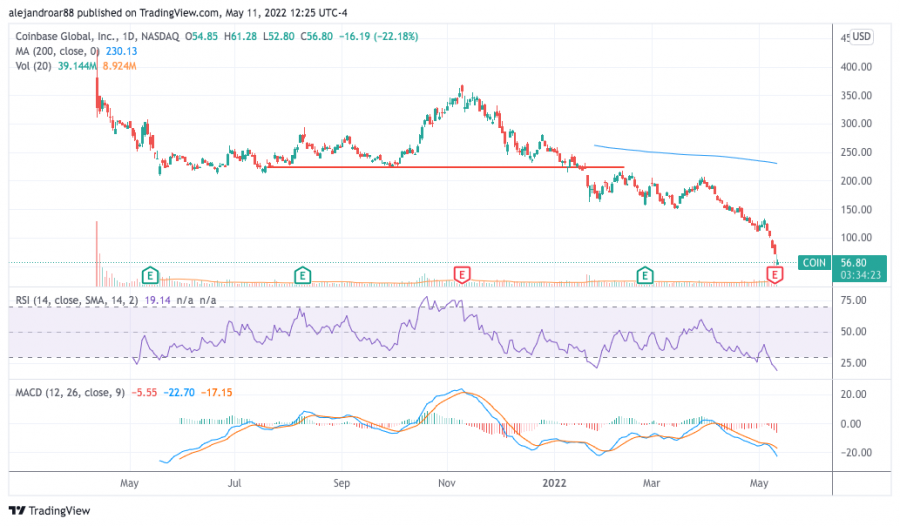Click the green earnings marker for August 2021
Image resolution: width=900 pixels, height=526 pixels.
[x=302, y=276]
